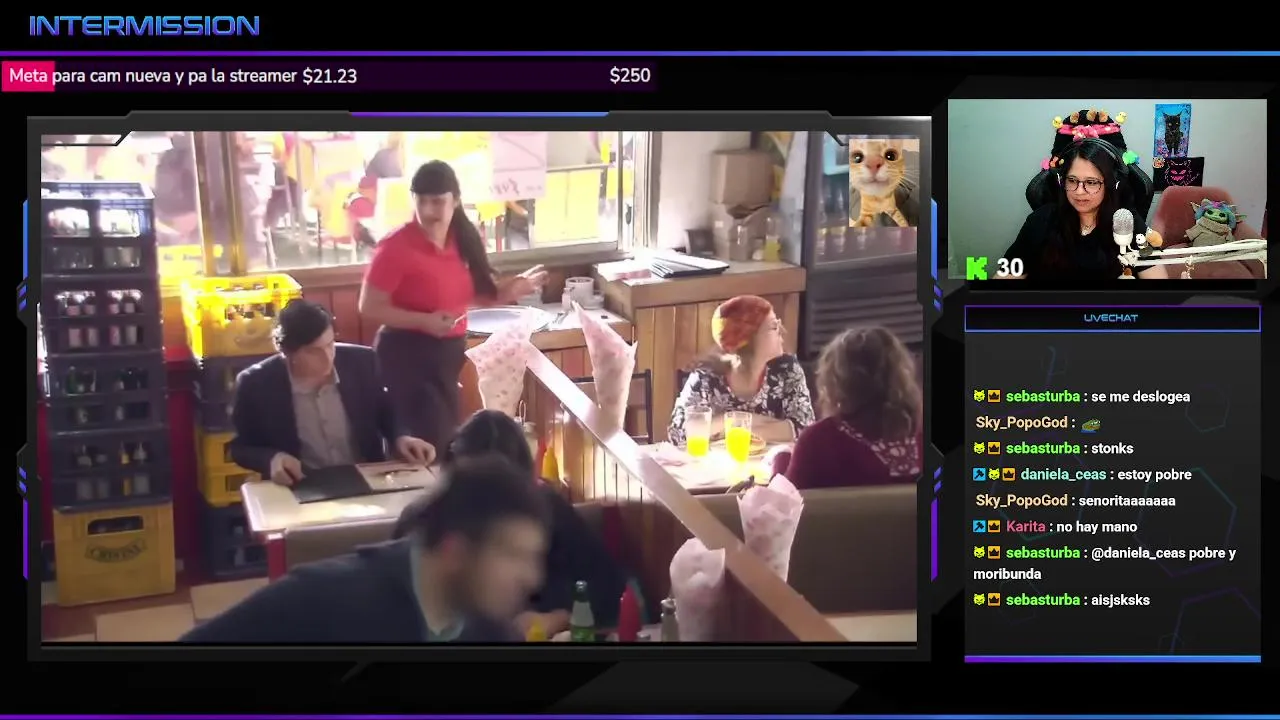Click the chat message 'senoritaaaaaaa'

tap(1127, 501)
